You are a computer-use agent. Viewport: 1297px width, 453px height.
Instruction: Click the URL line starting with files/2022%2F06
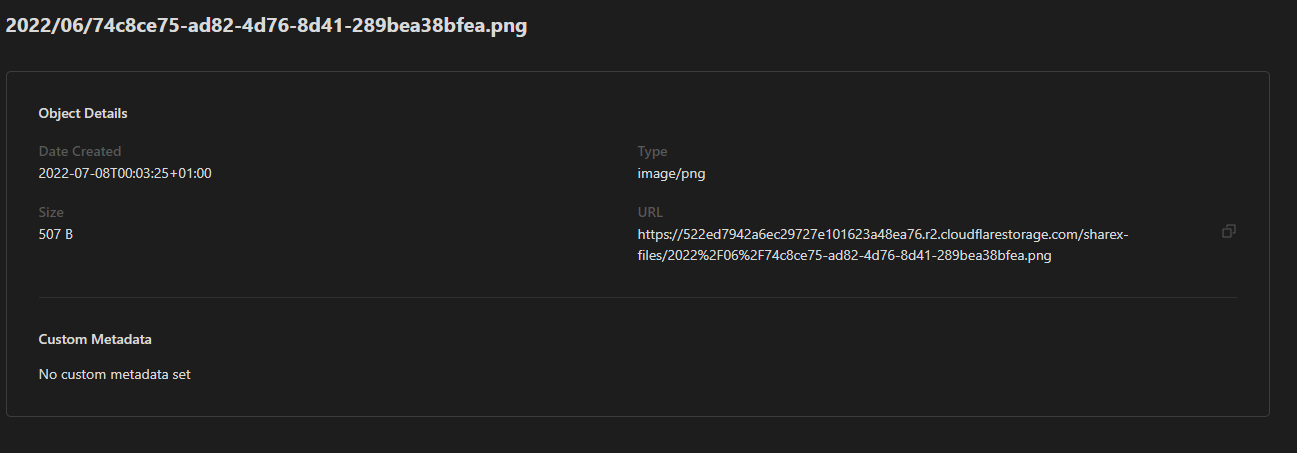(x=844, y=255)
